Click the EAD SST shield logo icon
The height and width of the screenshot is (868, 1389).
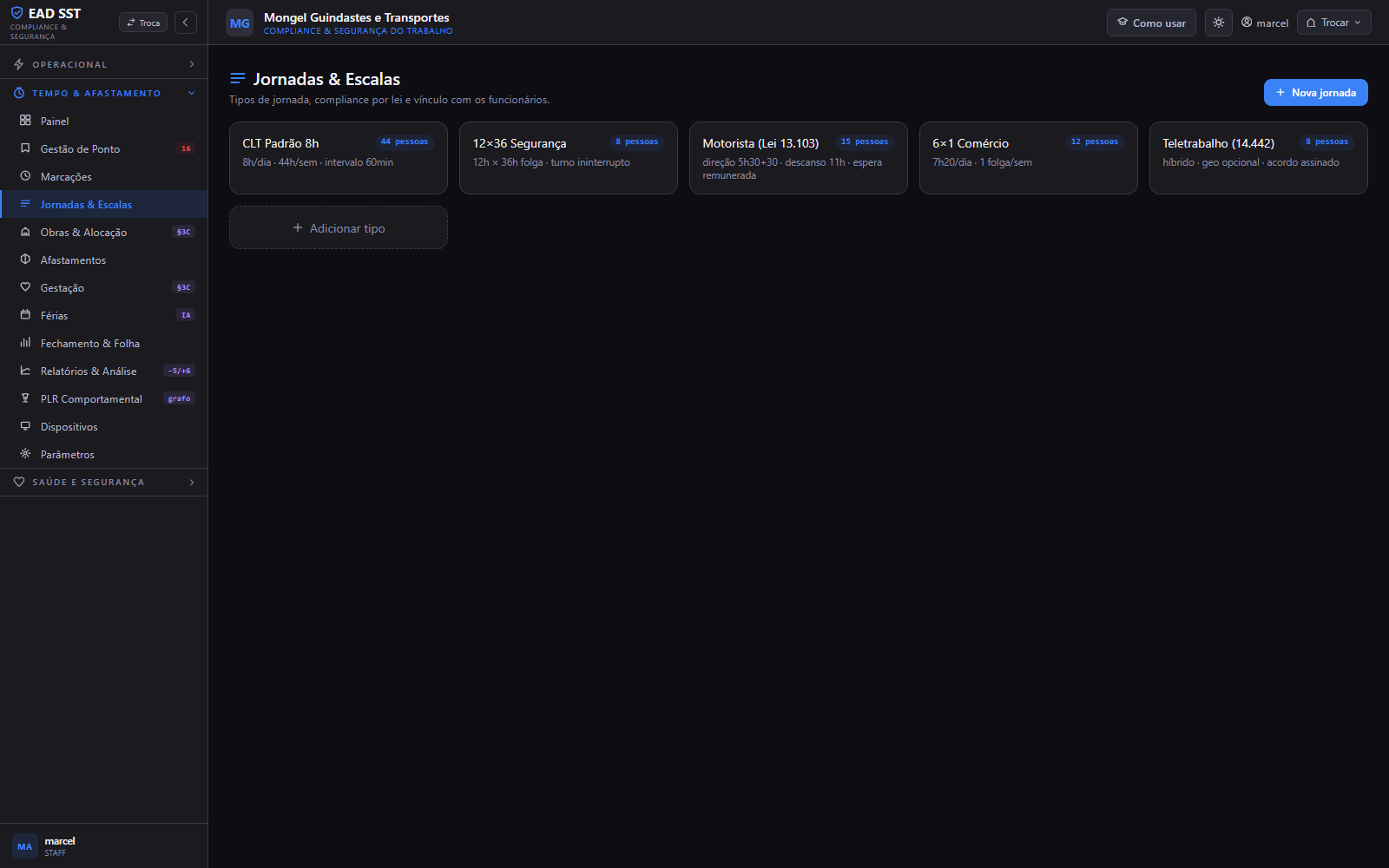pos(16,13)
